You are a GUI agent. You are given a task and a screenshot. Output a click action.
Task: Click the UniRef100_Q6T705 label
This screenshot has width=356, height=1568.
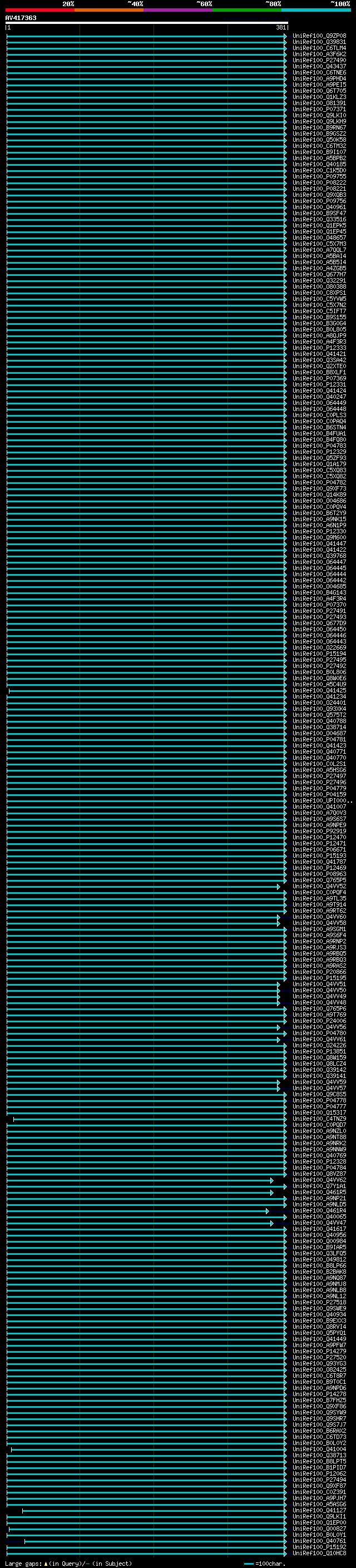point(319,91)
